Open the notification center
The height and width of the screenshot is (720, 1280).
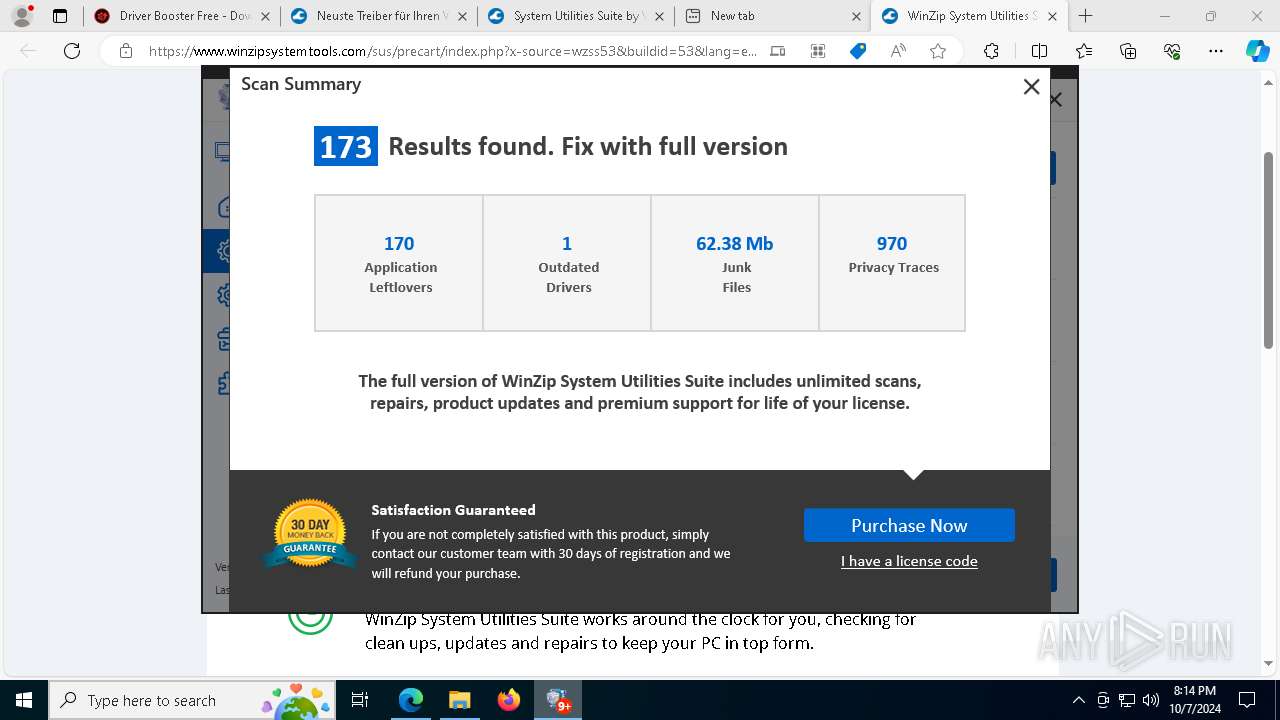(x=1247, y=700)
